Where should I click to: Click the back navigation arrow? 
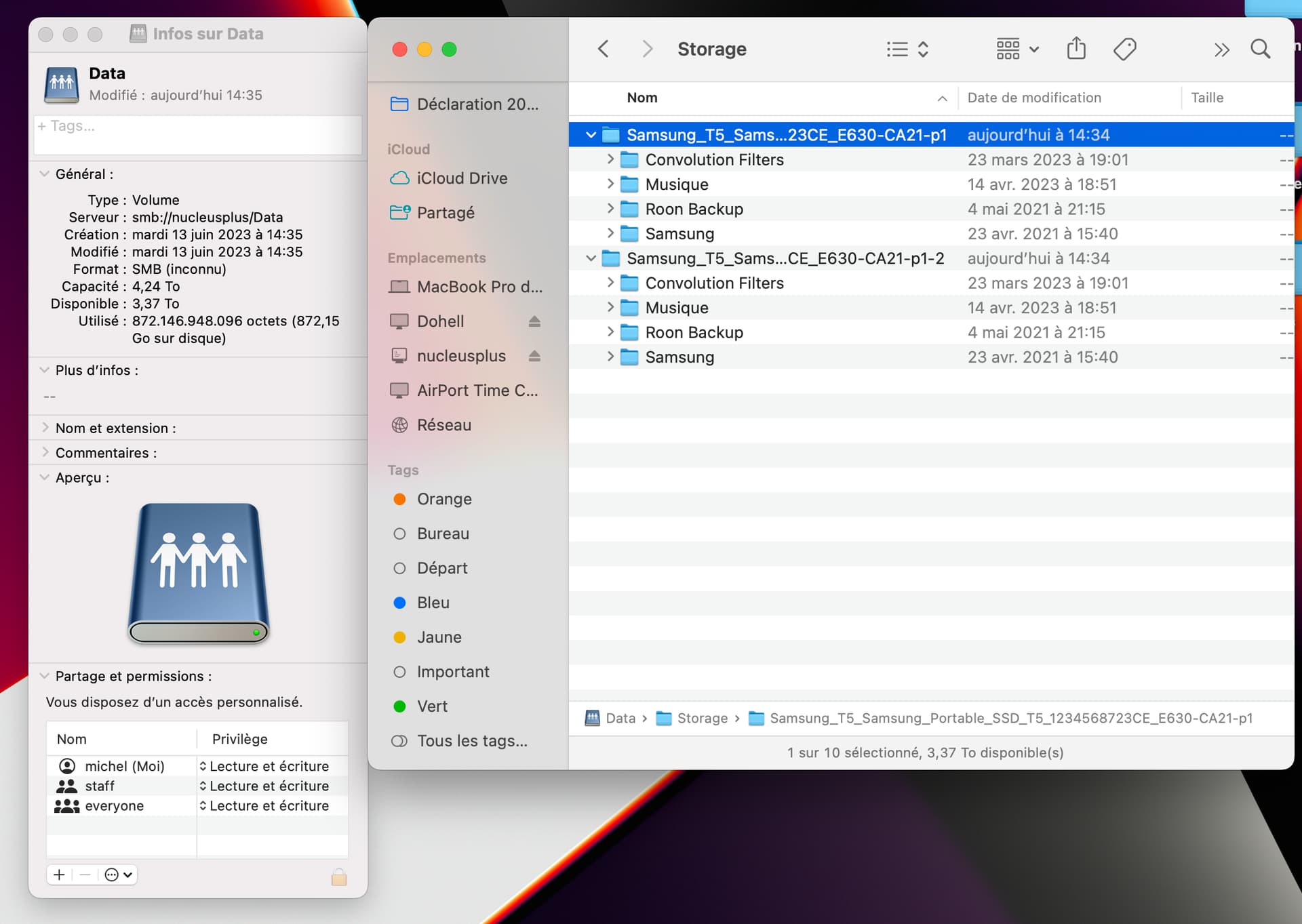click(603, 49)
